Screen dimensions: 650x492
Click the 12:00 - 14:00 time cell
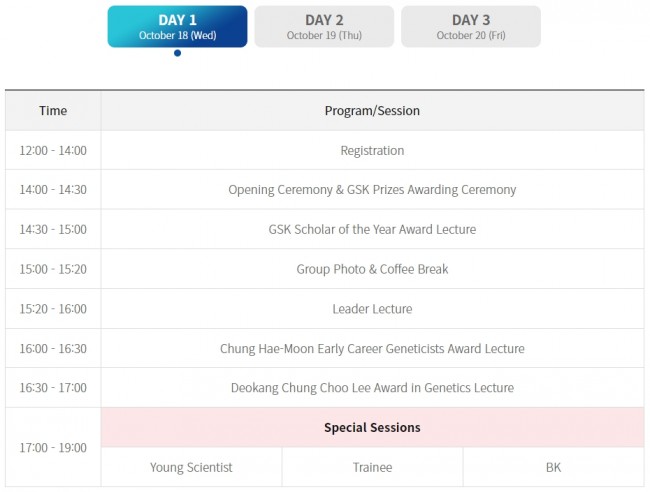point(53,150)
